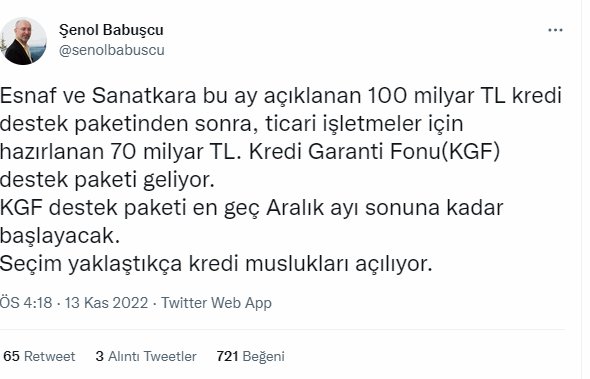Image resolution: width=590 pixels, height=379 pixels.
Task: Visit the @senolbabuscu handle link
Action: pyautogui.click(x=112, y=50)
